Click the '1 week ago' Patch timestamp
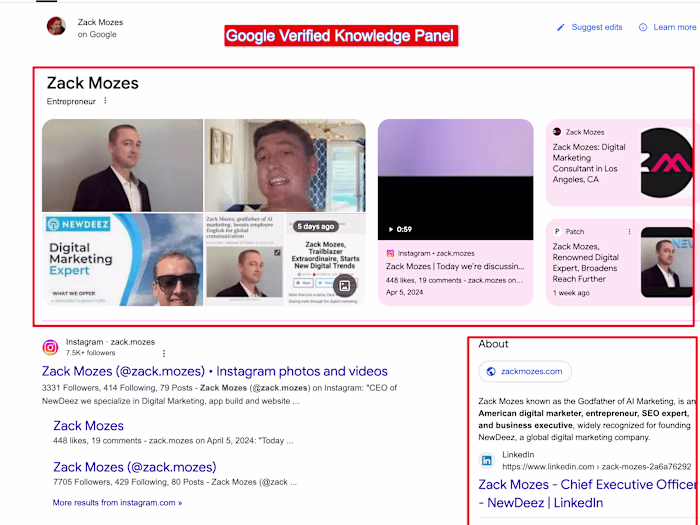700x525 pixels. [x=571, y=293]
